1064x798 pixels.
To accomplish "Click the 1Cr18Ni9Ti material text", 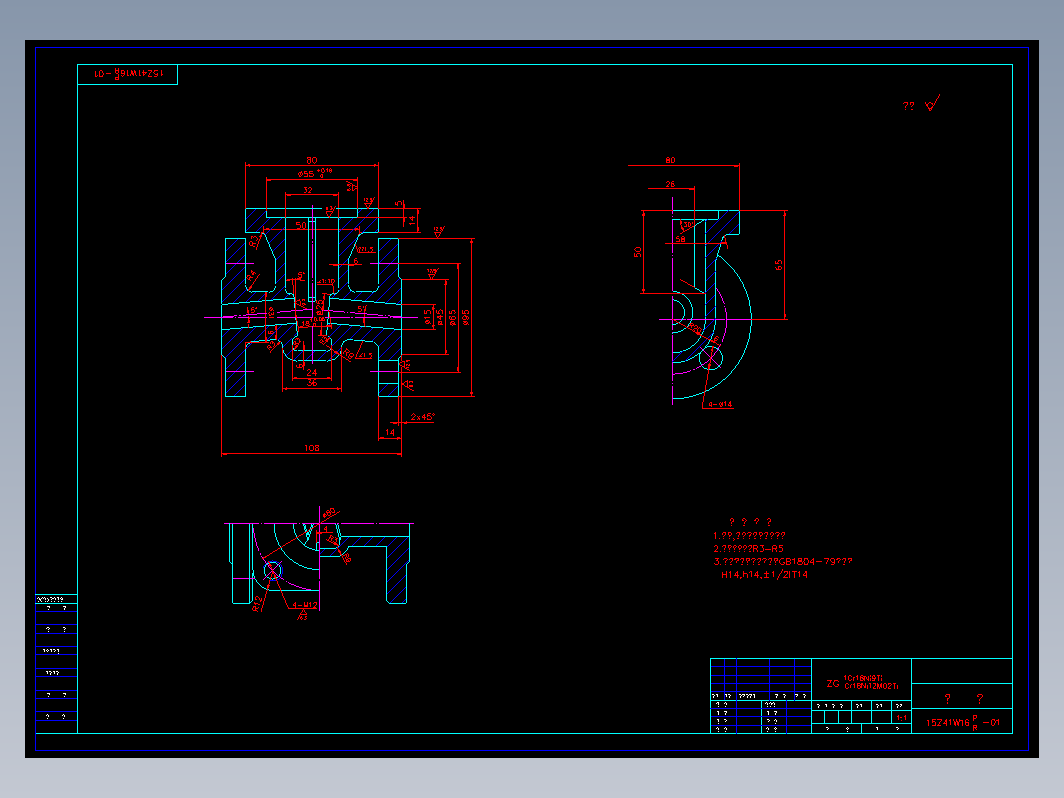I will [x=862, y=678].
